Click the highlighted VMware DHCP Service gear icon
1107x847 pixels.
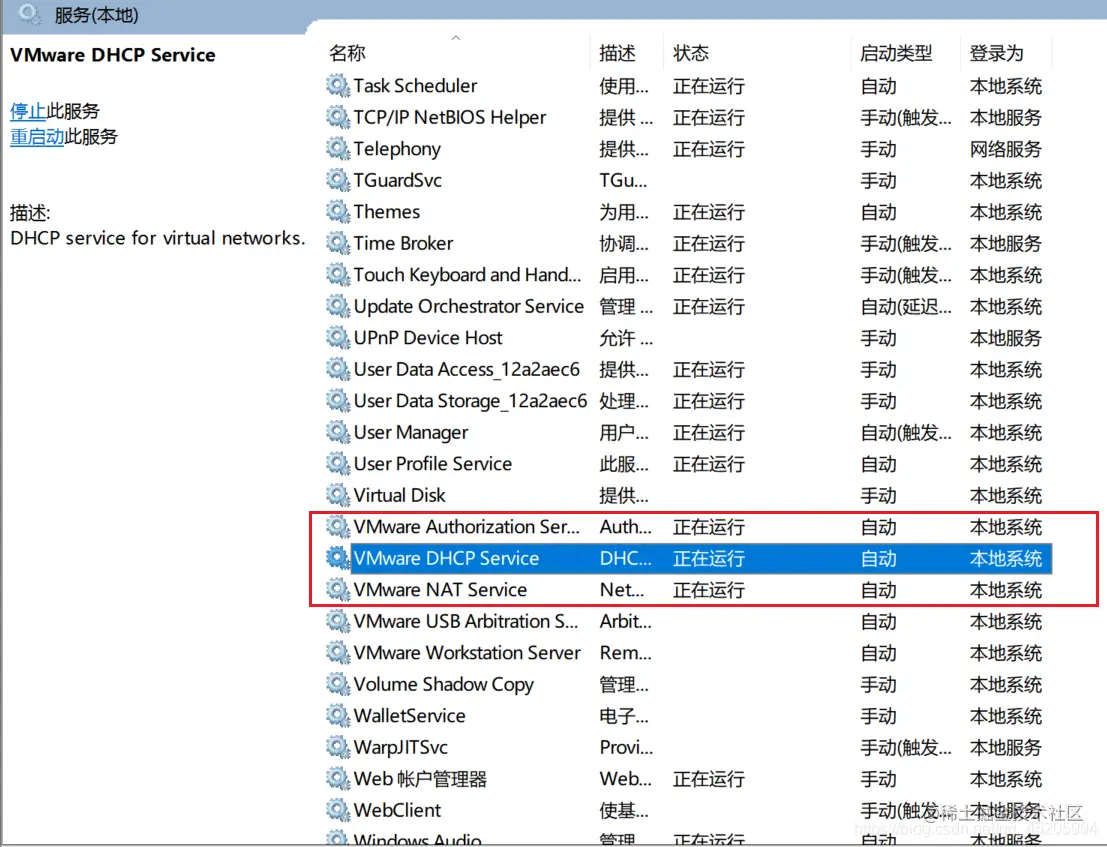click(337, 558)
